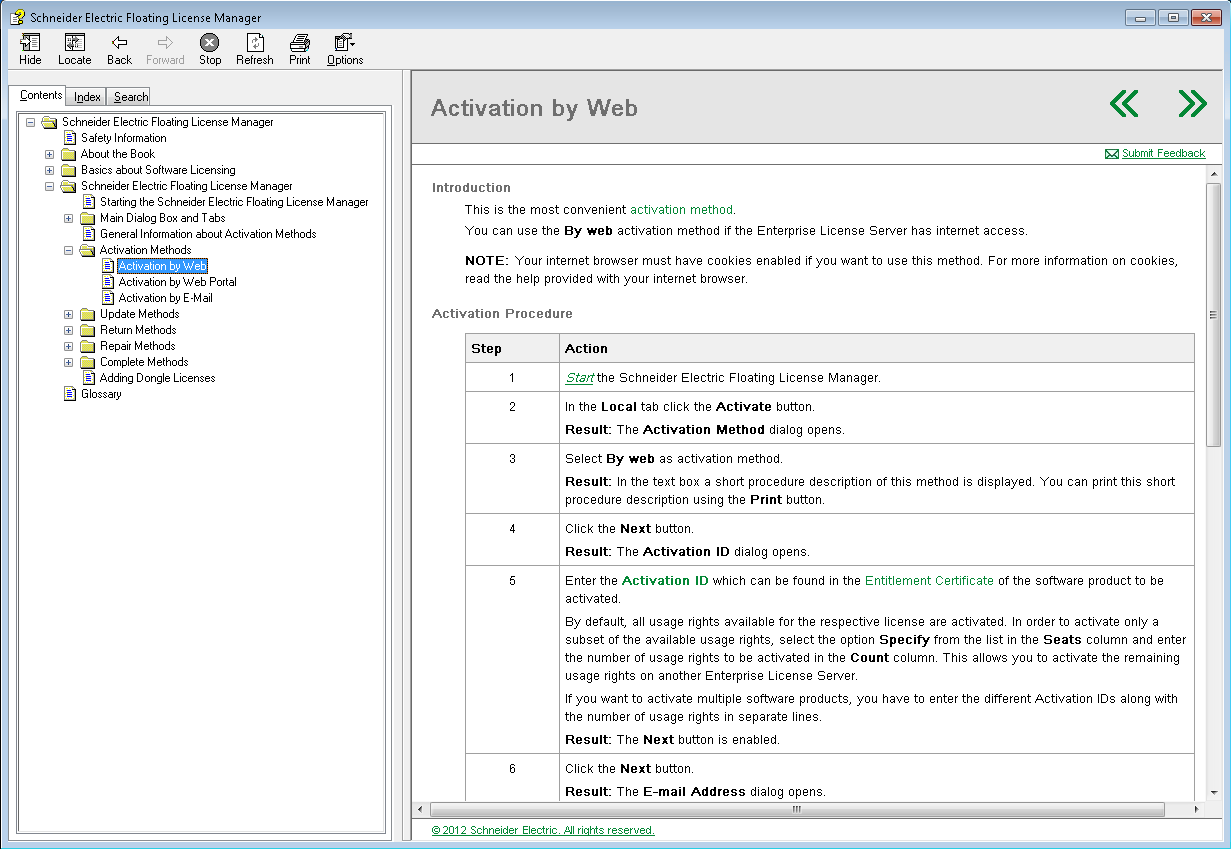Expand the About the Book node
This screenshot has width=1231, height=849.
50,154
